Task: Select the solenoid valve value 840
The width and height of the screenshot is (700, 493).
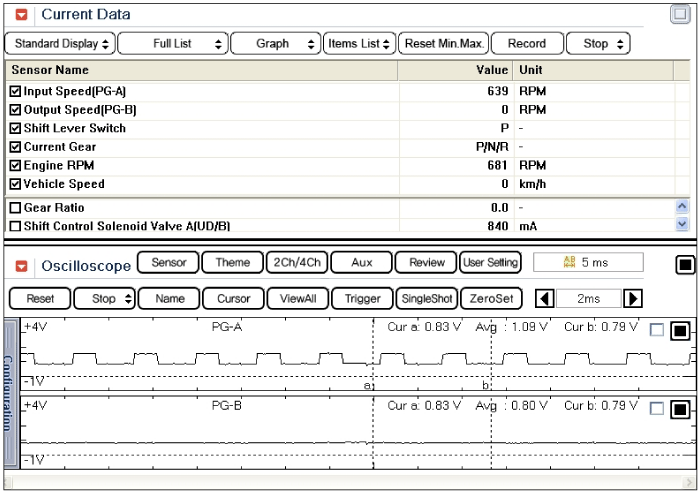Action: pyautogui.click(x=498, y=226)
